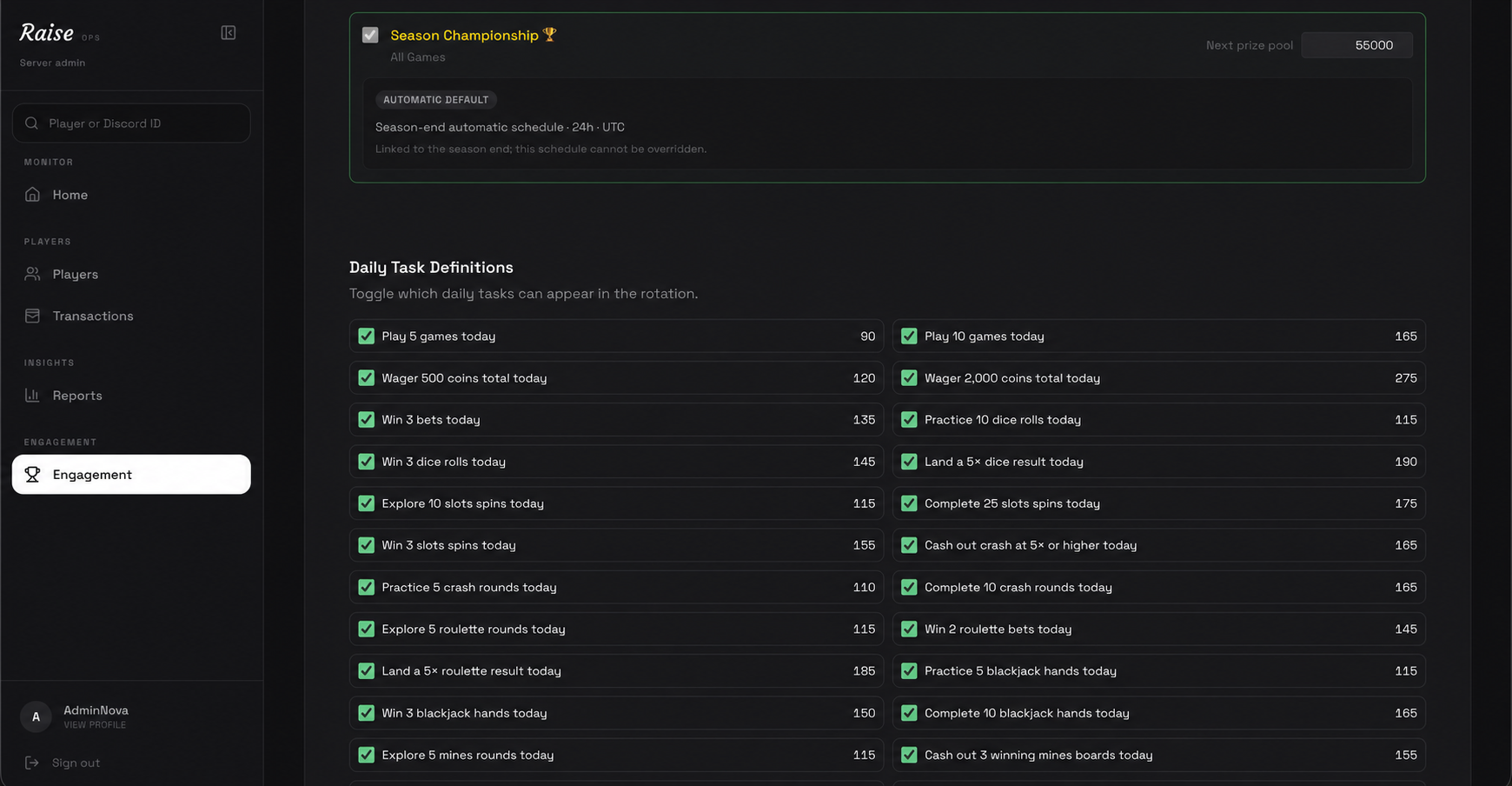Toggle Wager 2,000 coins total today
Screen dimensions: 1512x786
909,378
